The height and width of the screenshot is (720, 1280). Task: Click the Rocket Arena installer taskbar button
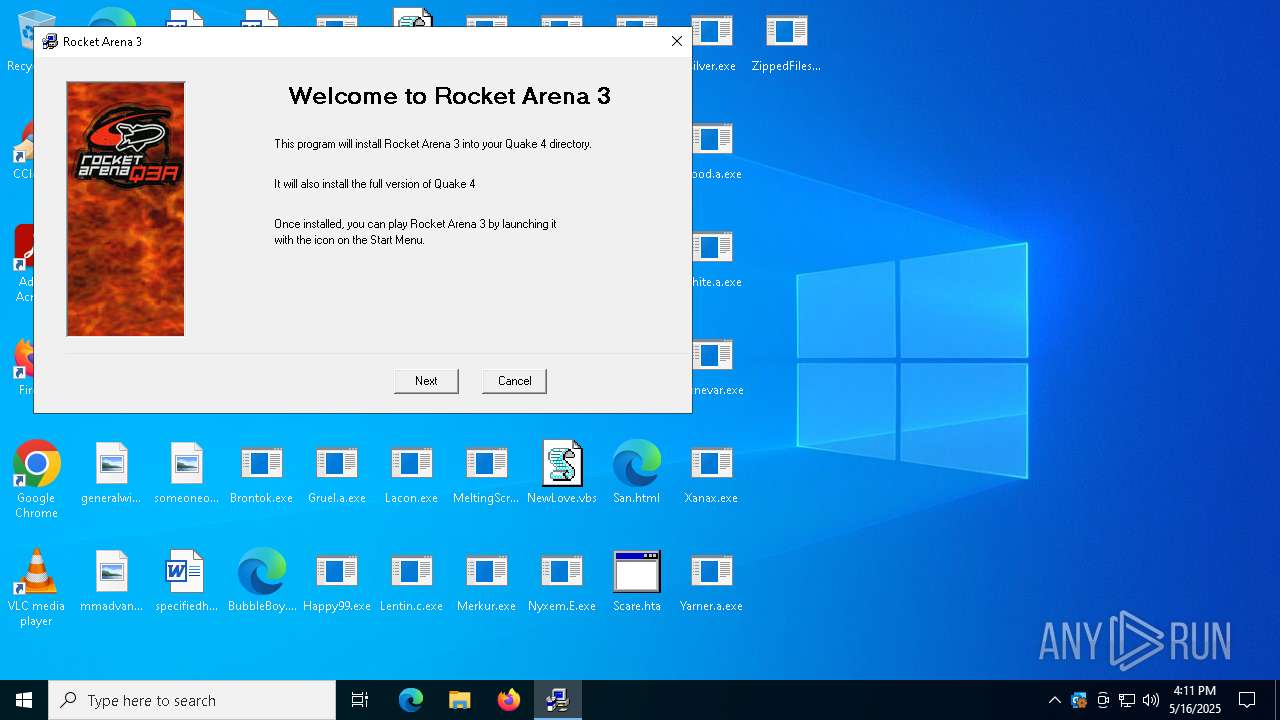pyautogui.click(x=557, y=700)
